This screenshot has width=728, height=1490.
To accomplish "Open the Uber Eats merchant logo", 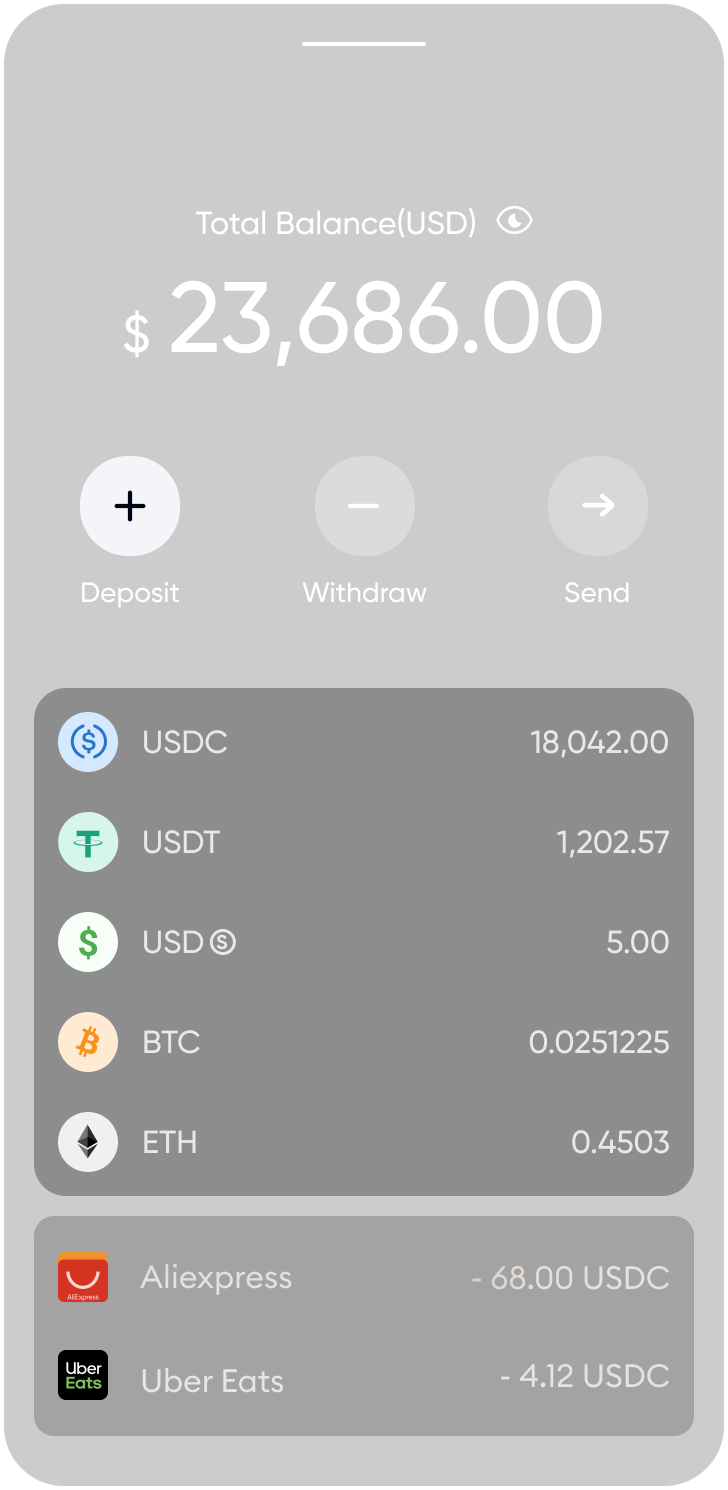I will point(83,1376).
